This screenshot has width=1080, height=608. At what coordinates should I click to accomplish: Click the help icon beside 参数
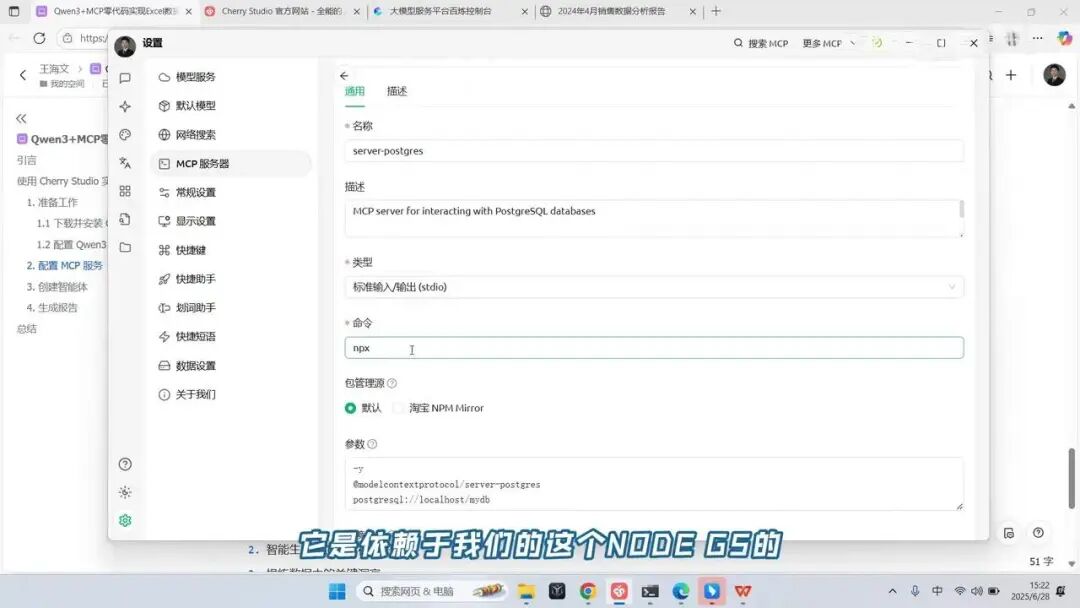(x=373, y=444)
